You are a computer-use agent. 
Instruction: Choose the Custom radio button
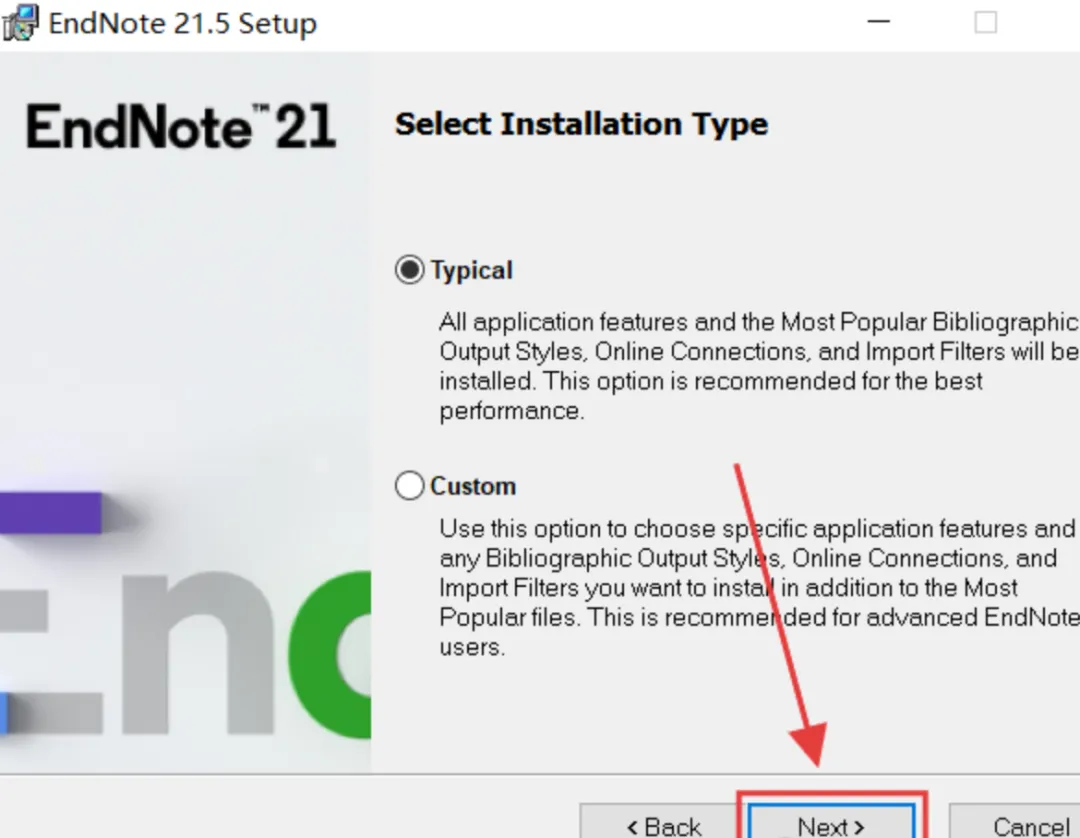[x=409, y=485]
